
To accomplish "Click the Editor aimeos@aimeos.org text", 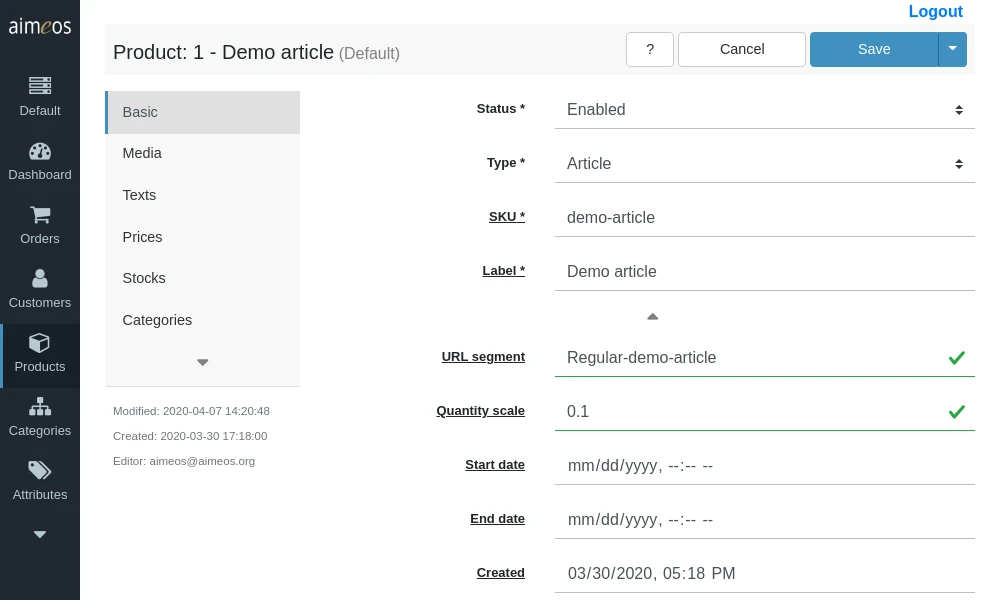I will tap(184, 461).
